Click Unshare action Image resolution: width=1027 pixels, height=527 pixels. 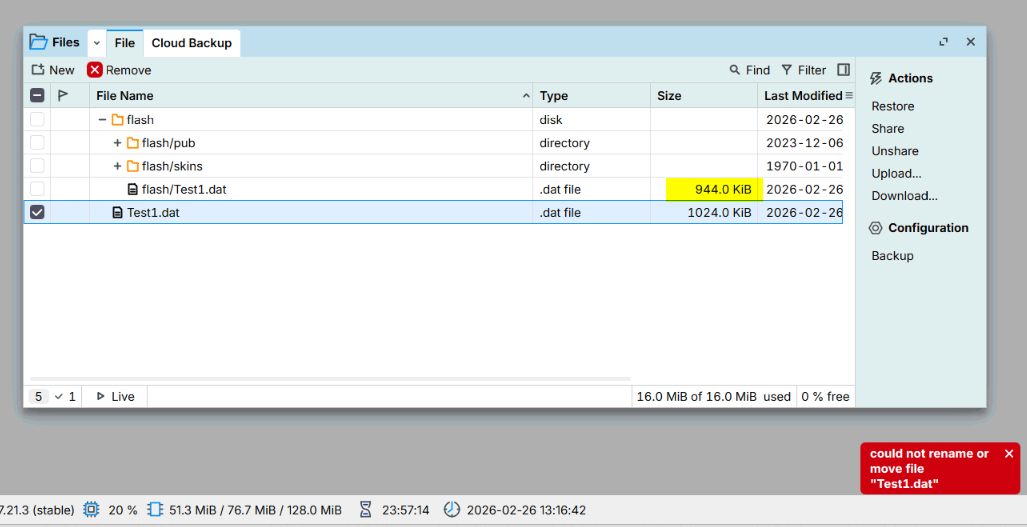[x=895, y=151]
